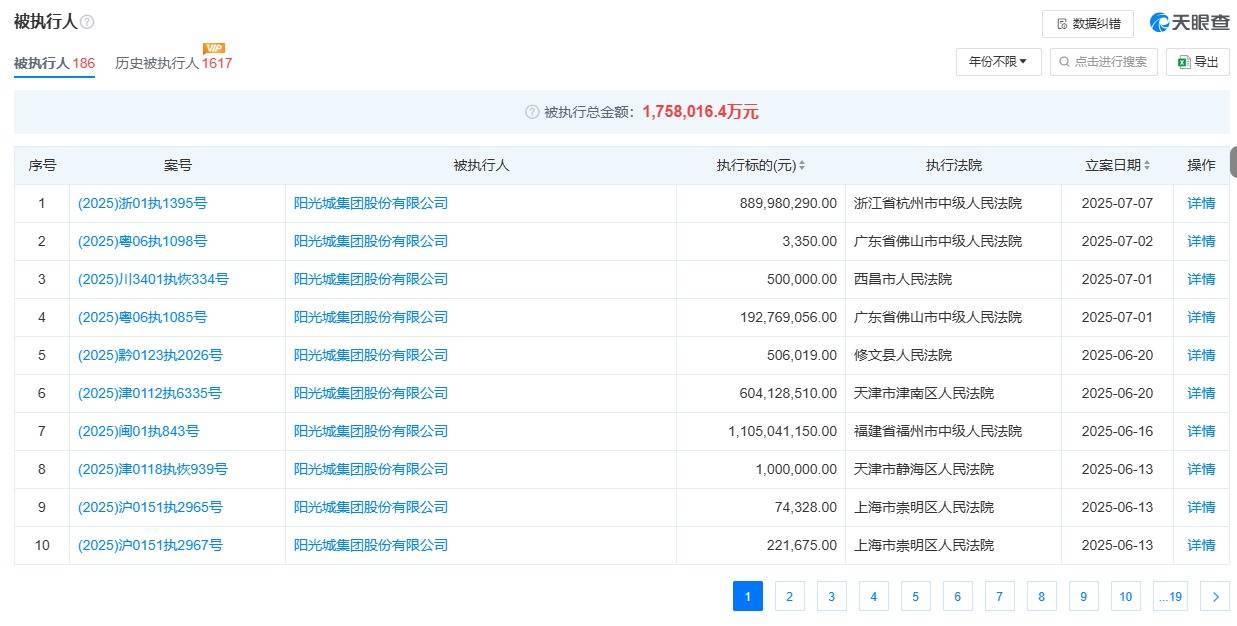Viewport: 1237px width, 626px height.
Task: Click the 导出 export button
Action: 1198,62
